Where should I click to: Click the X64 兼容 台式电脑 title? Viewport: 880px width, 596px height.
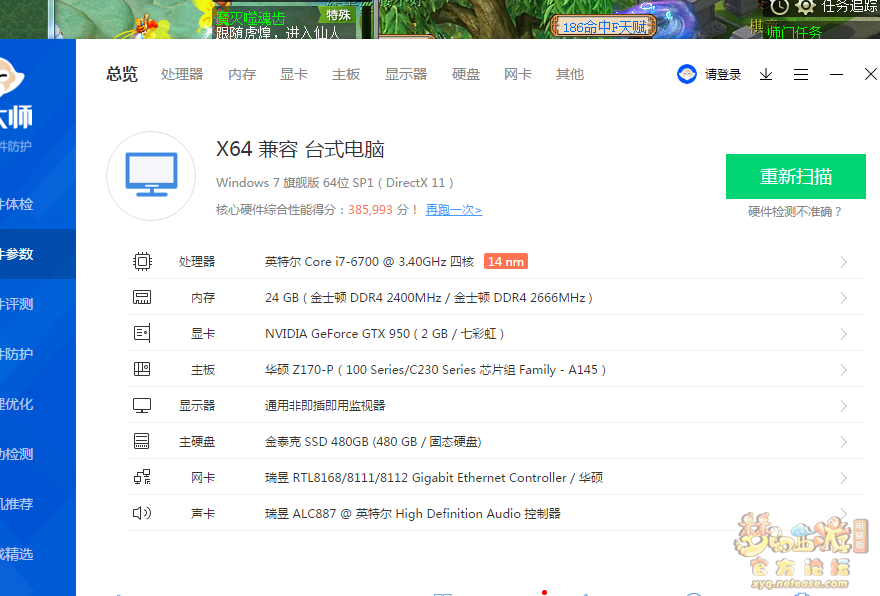(300, 149)
